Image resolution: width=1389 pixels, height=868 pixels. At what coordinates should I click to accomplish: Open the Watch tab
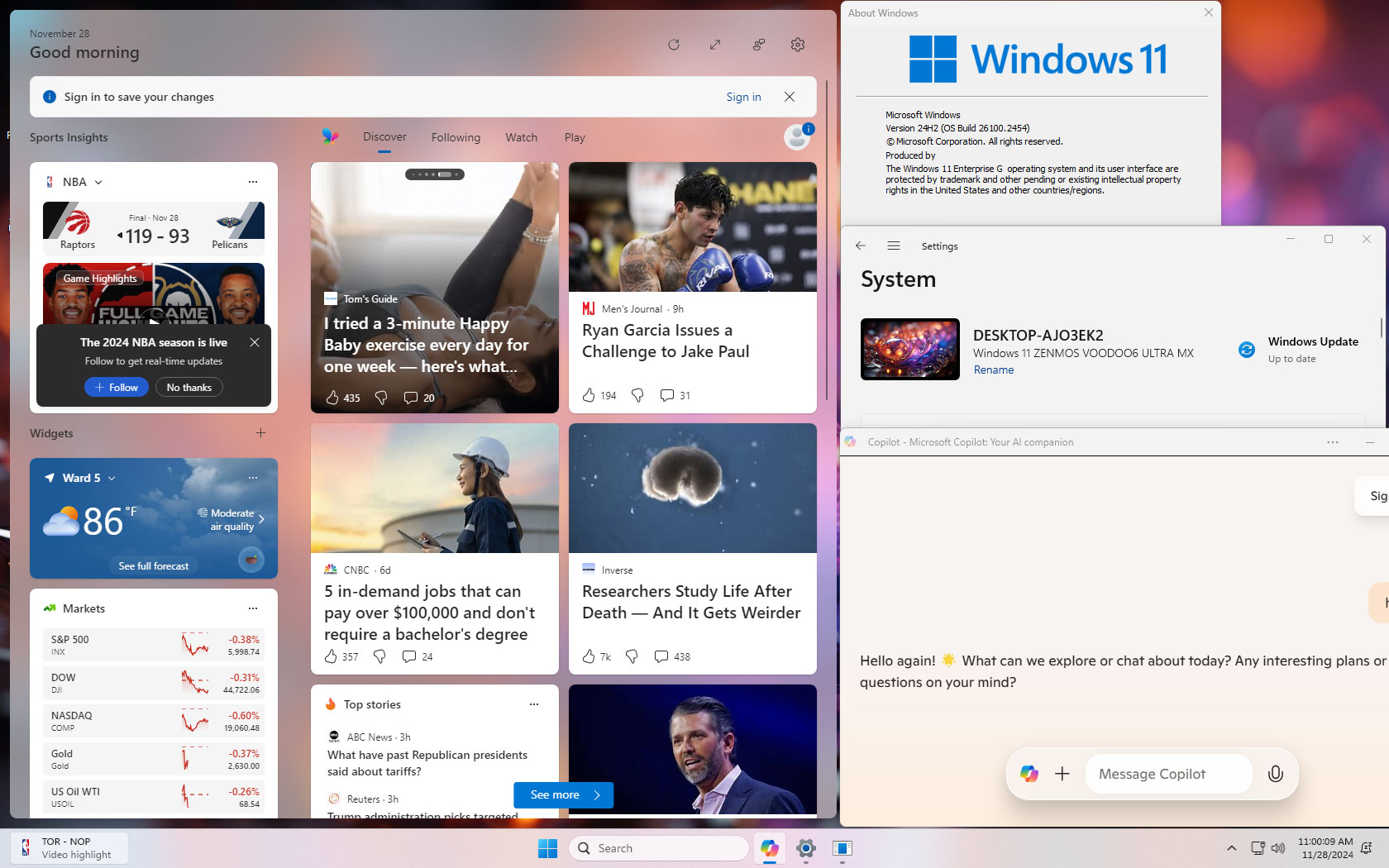(522, 137)
